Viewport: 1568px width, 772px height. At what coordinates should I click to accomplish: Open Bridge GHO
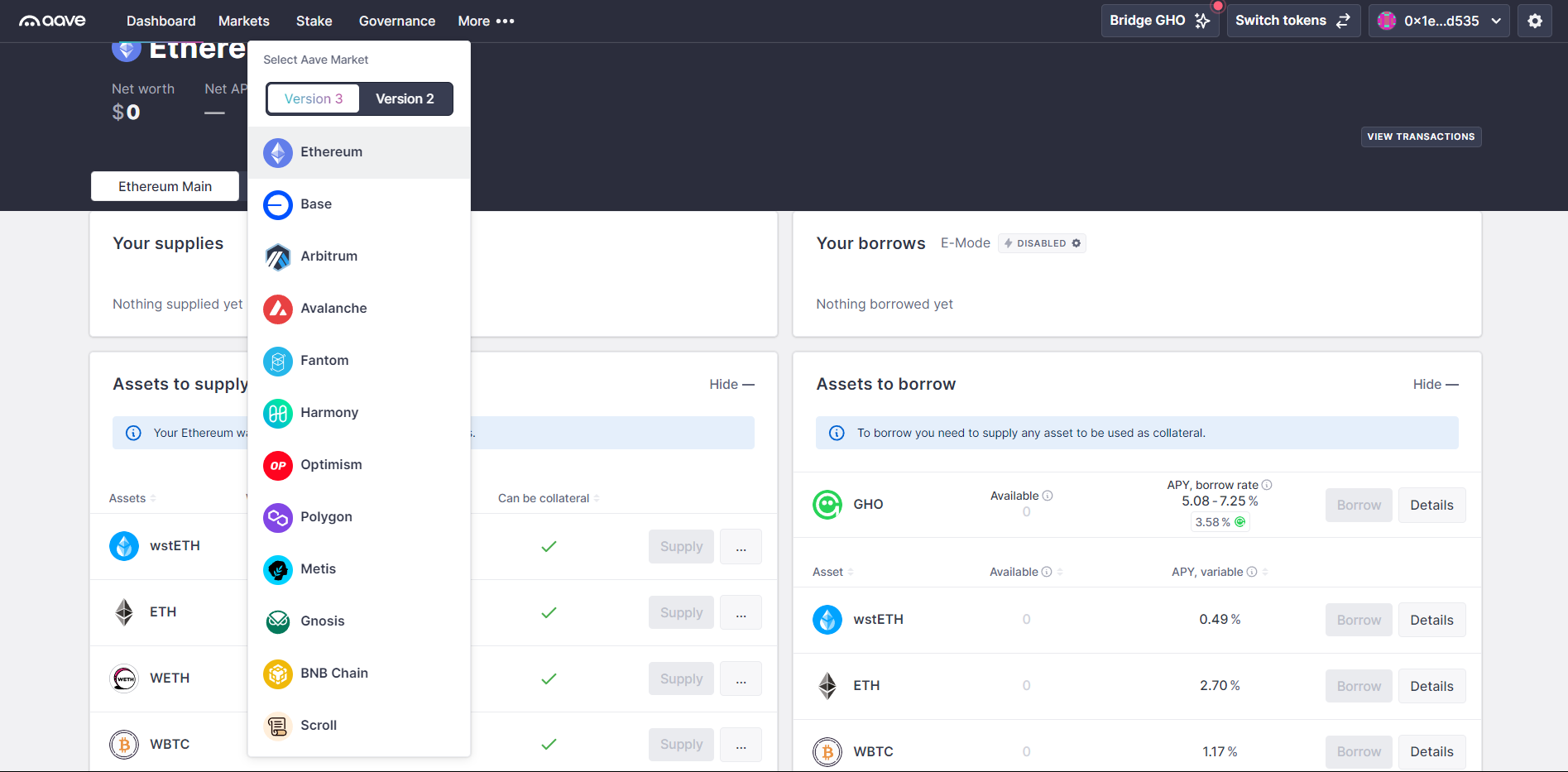[1158, 20]
